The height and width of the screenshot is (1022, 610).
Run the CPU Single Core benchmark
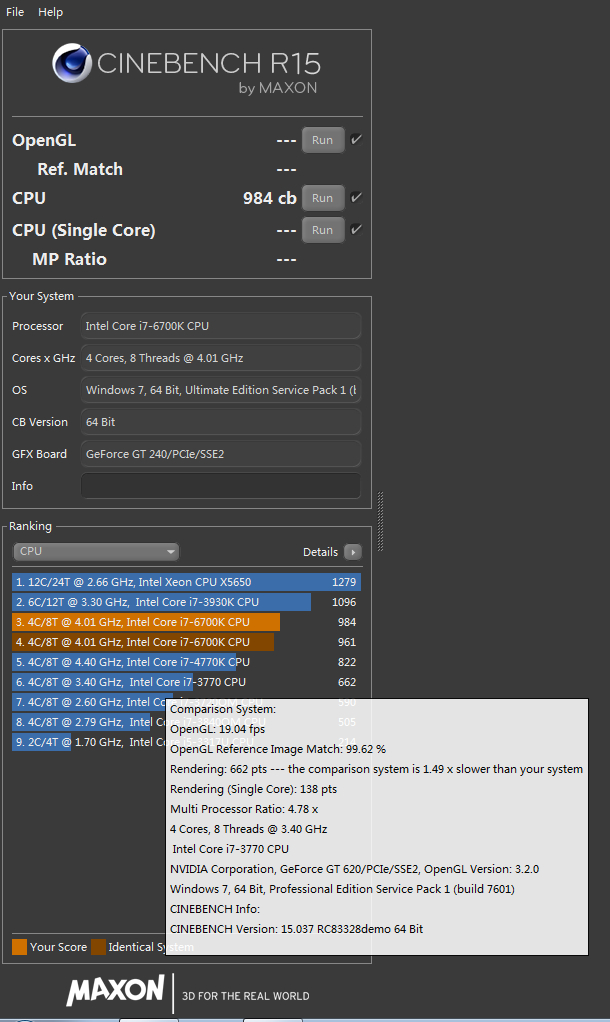322,230
